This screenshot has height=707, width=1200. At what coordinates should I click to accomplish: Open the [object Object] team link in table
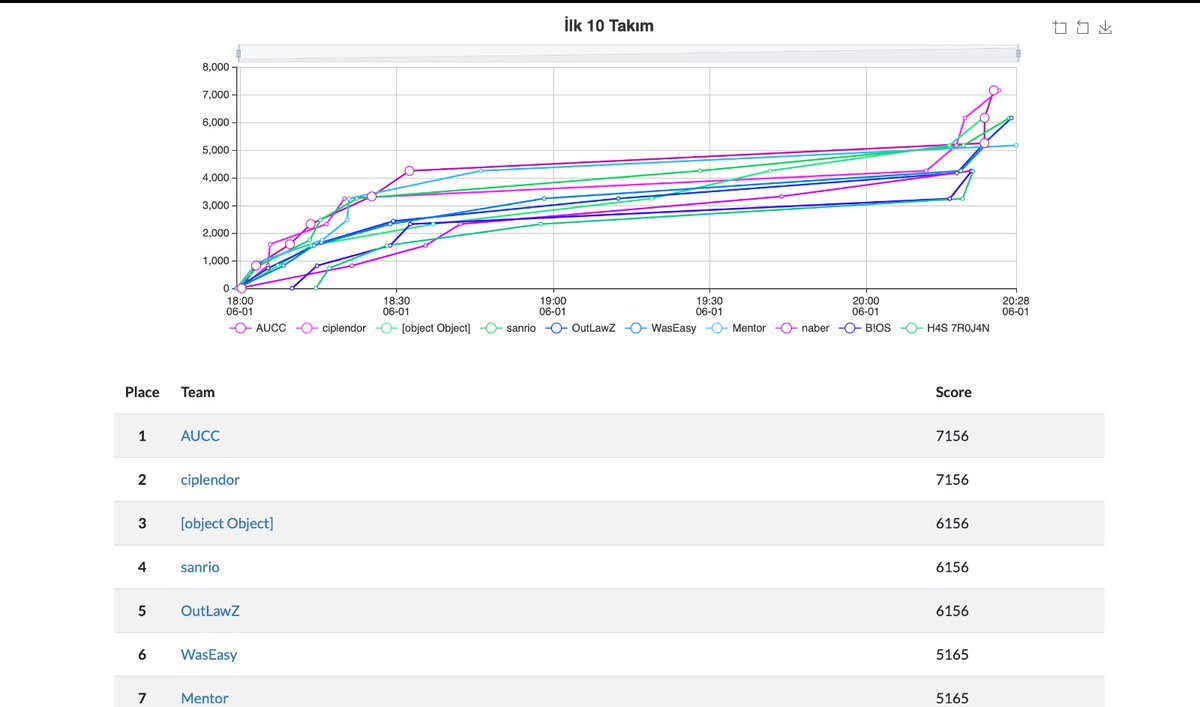tap(227, 523)
